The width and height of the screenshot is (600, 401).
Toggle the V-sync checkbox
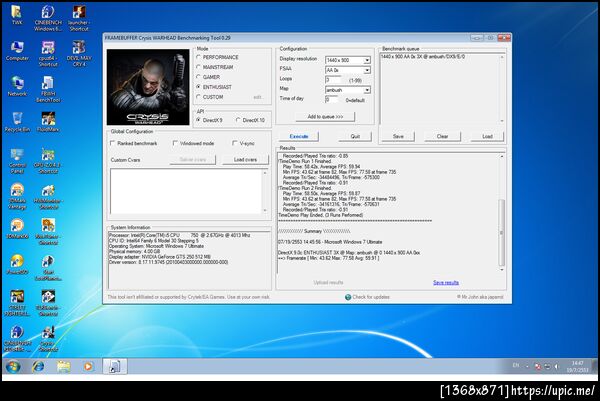pos(235,143)
